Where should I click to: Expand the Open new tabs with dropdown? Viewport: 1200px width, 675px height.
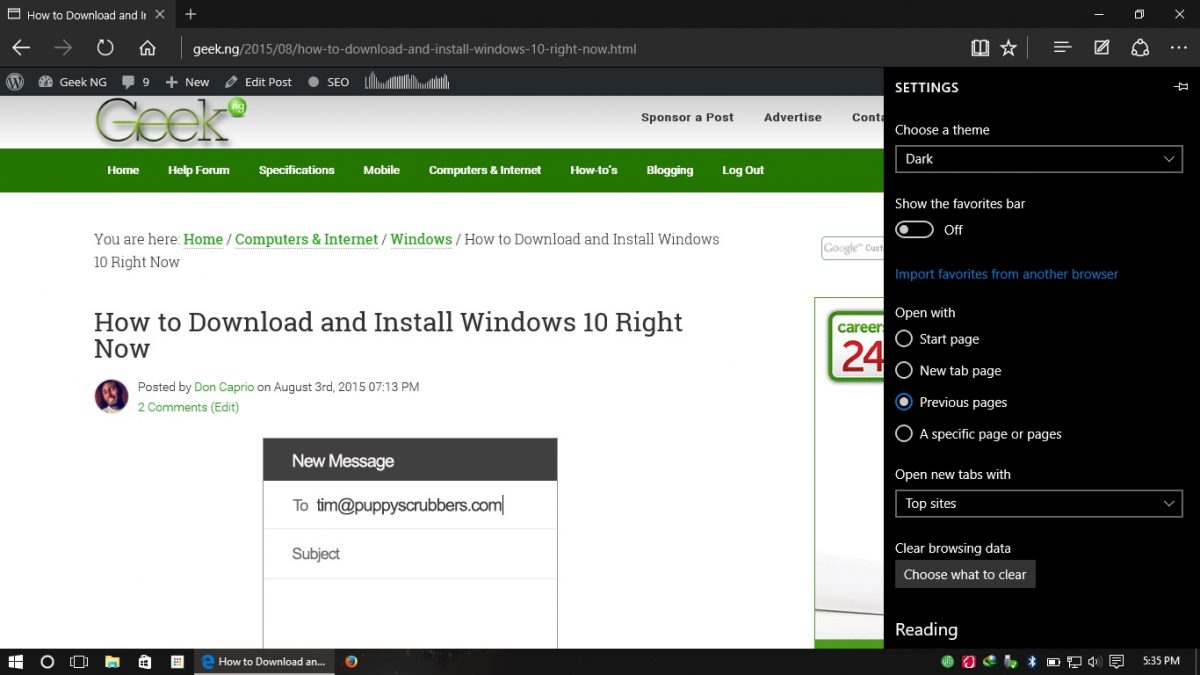1038,504
